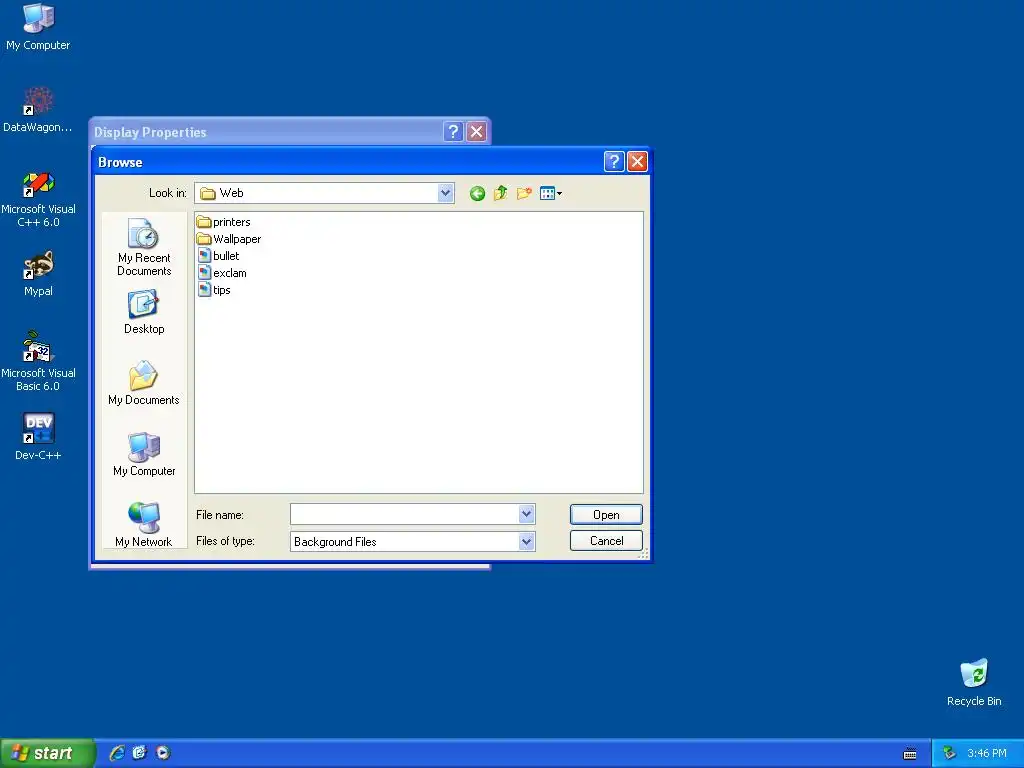Create a new folder with toolbar icon
1024x768 pixels.
(524, 193)
